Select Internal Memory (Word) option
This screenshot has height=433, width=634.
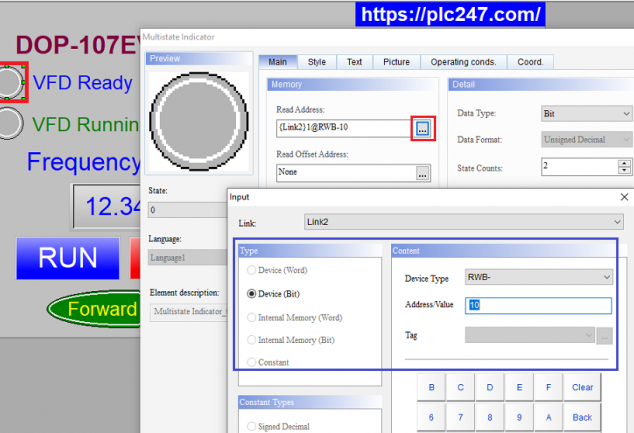[251, 318]
